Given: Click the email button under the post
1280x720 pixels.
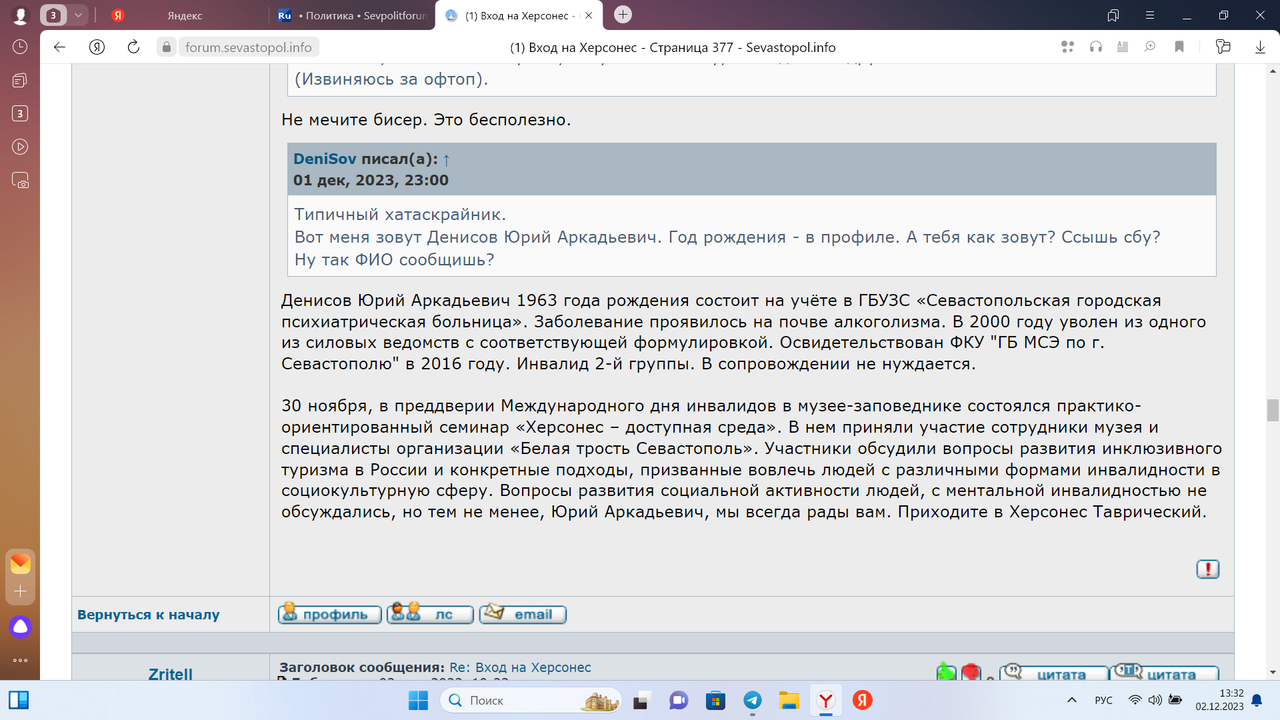Looking at the screenshot, I should (522, 614).
